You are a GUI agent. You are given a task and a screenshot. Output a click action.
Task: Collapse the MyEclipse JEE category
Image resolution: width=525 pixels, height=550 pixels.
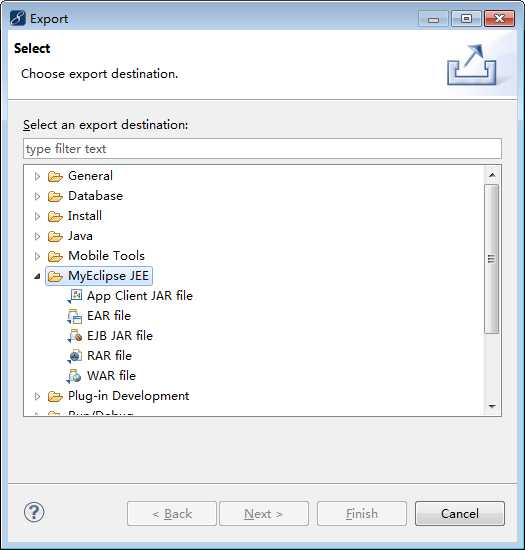click(x=37, y=276)
